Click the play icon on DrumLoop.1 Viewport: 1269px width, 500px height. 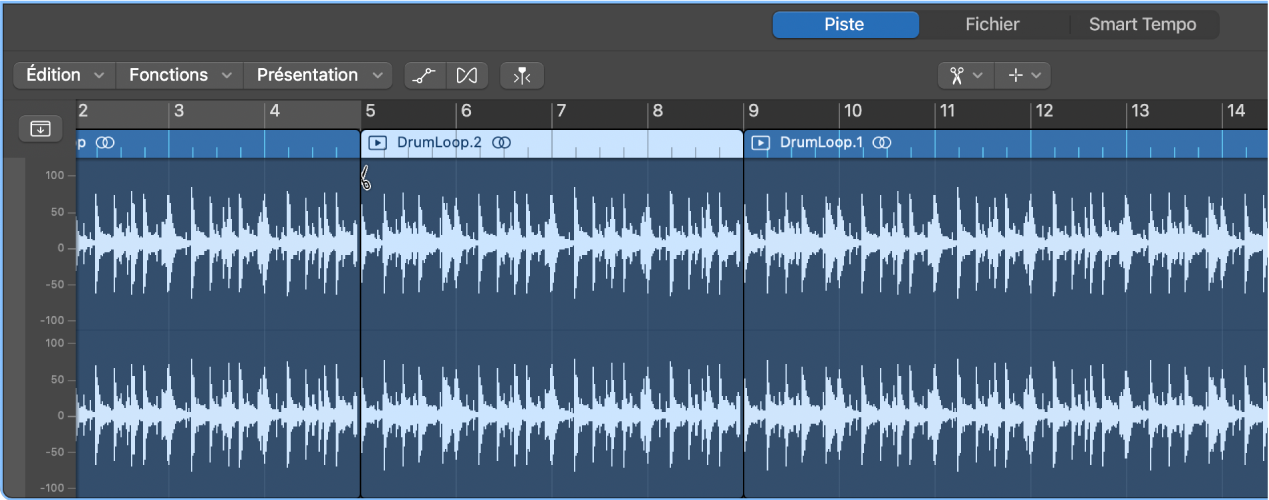pyautogui.click(x=760, y=143)
